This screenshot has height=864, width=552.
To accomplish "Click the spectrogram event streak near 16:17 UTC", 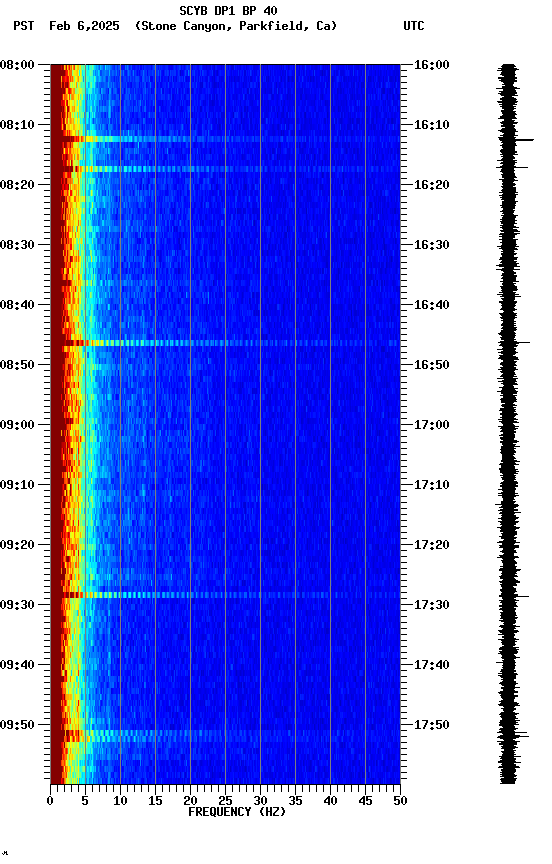I will coord(225,169).
